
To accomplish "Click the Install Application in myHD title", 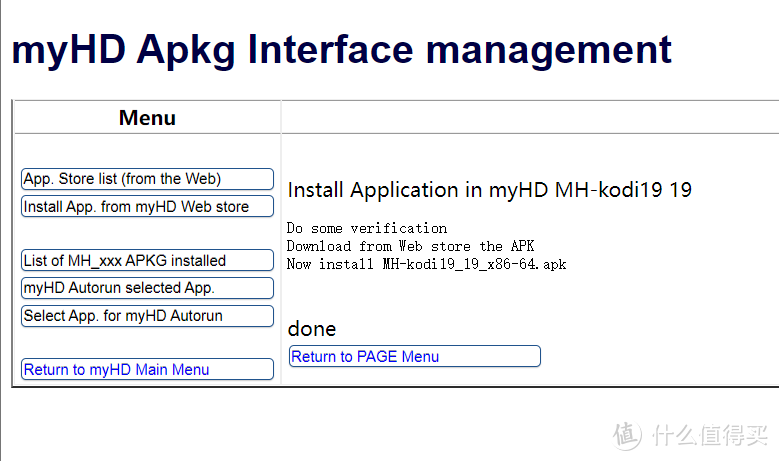I will [x=489, y=190].
